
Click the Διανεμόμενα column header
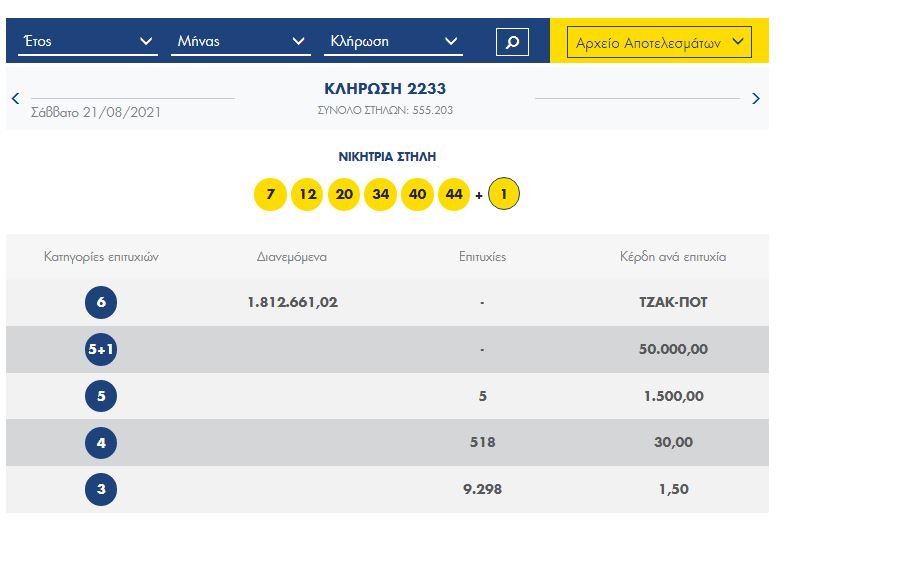(x=292, y=257)
